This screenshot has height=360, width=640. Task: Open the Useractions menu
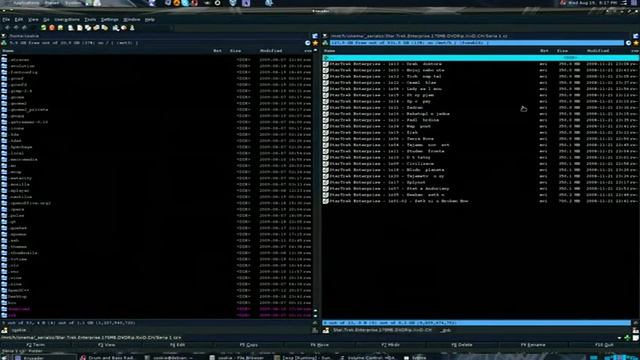(67, 20)
